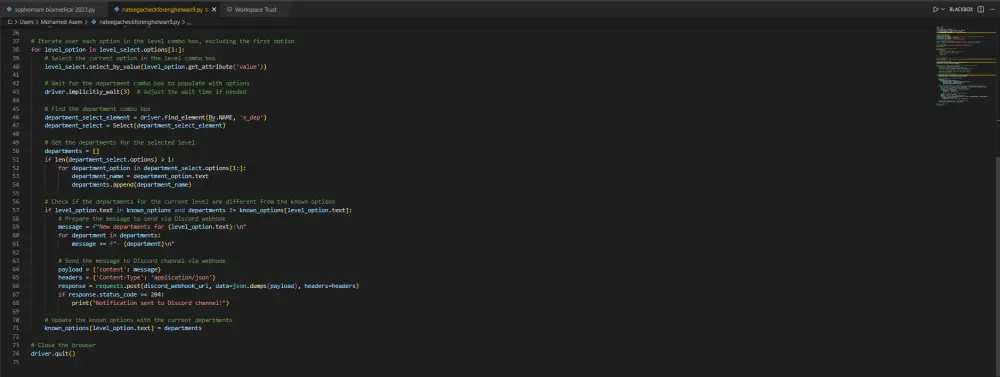
Task: Click the print Notification sent line
Action: pos(150,302)
